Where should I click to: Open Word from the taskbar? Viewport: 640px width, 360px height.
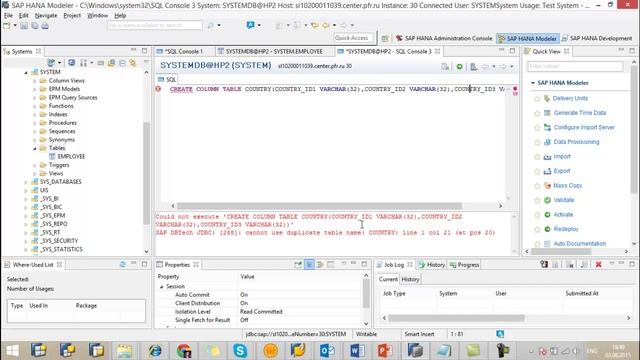click(x=357, y=351)
